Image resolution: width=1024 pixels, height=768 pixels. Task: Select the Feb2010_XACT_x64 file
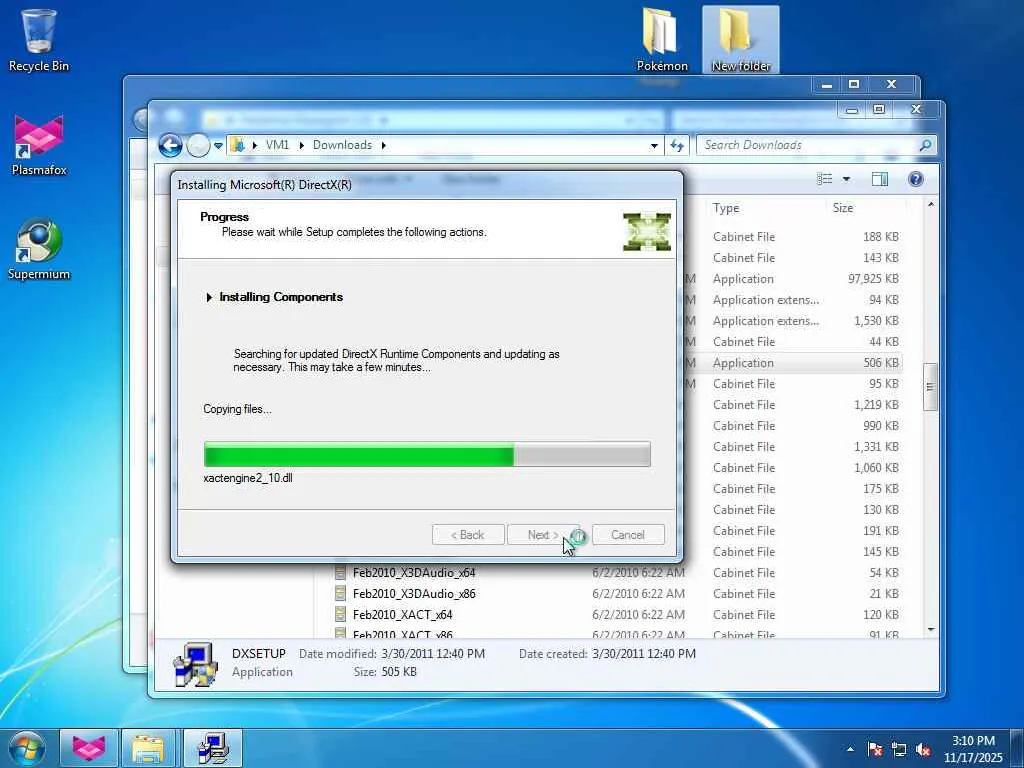402,615
